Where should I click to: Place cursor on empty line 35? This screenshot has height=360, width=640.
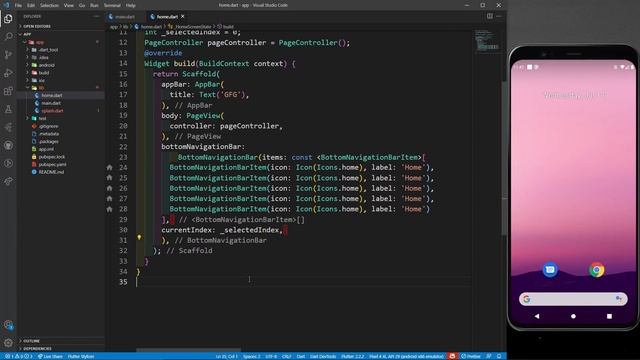[x=304, y=282]
